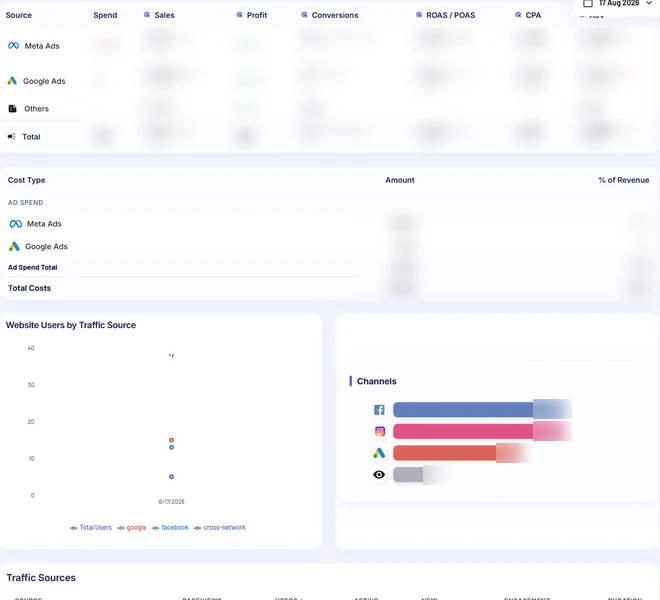The image size is (660, 600).
Task: Click the Google Ads logo under Ad Spend
Action: 14,246
